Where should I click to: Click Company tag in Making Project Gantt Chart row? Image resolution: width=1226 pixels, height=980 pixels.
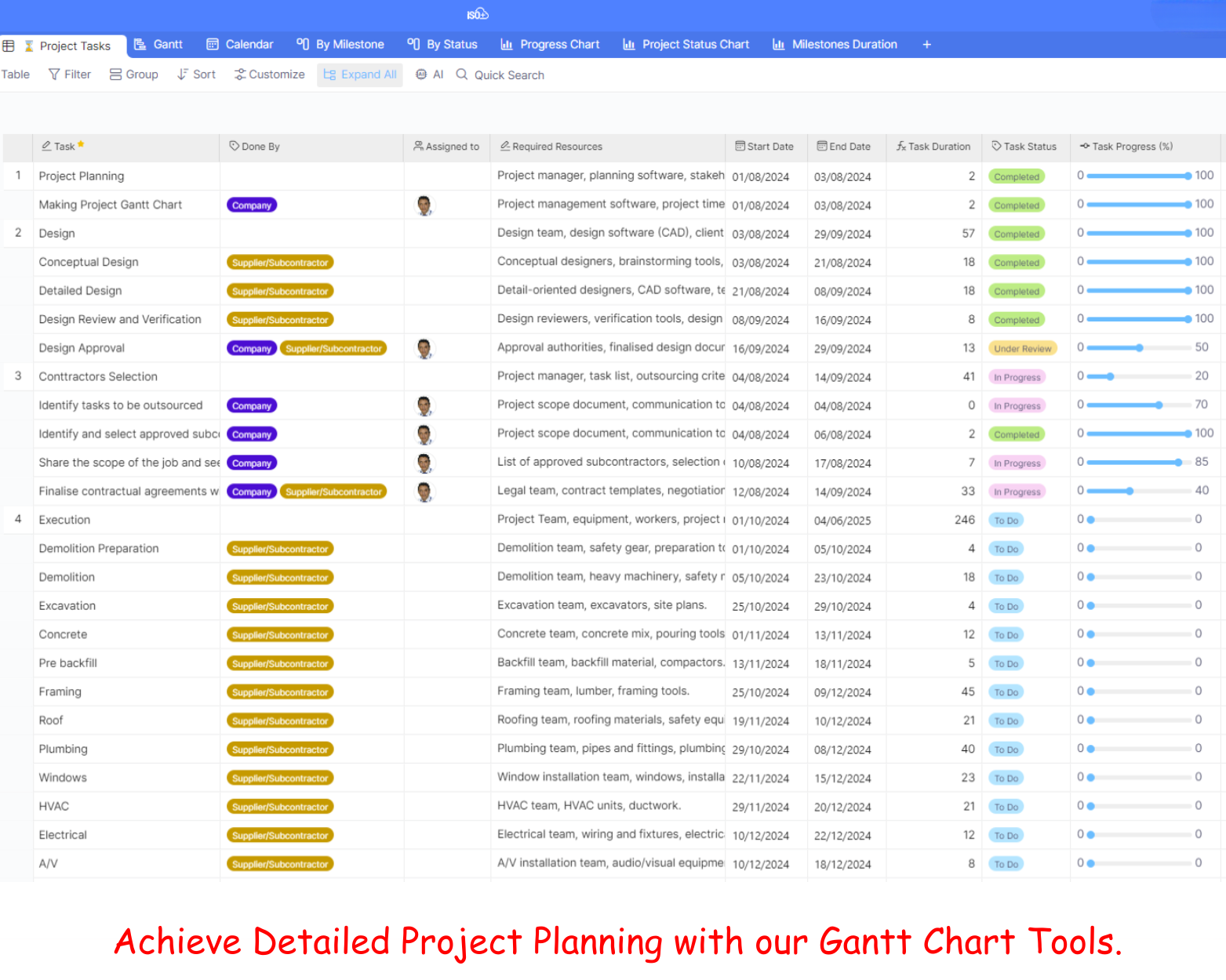[252, 205]
